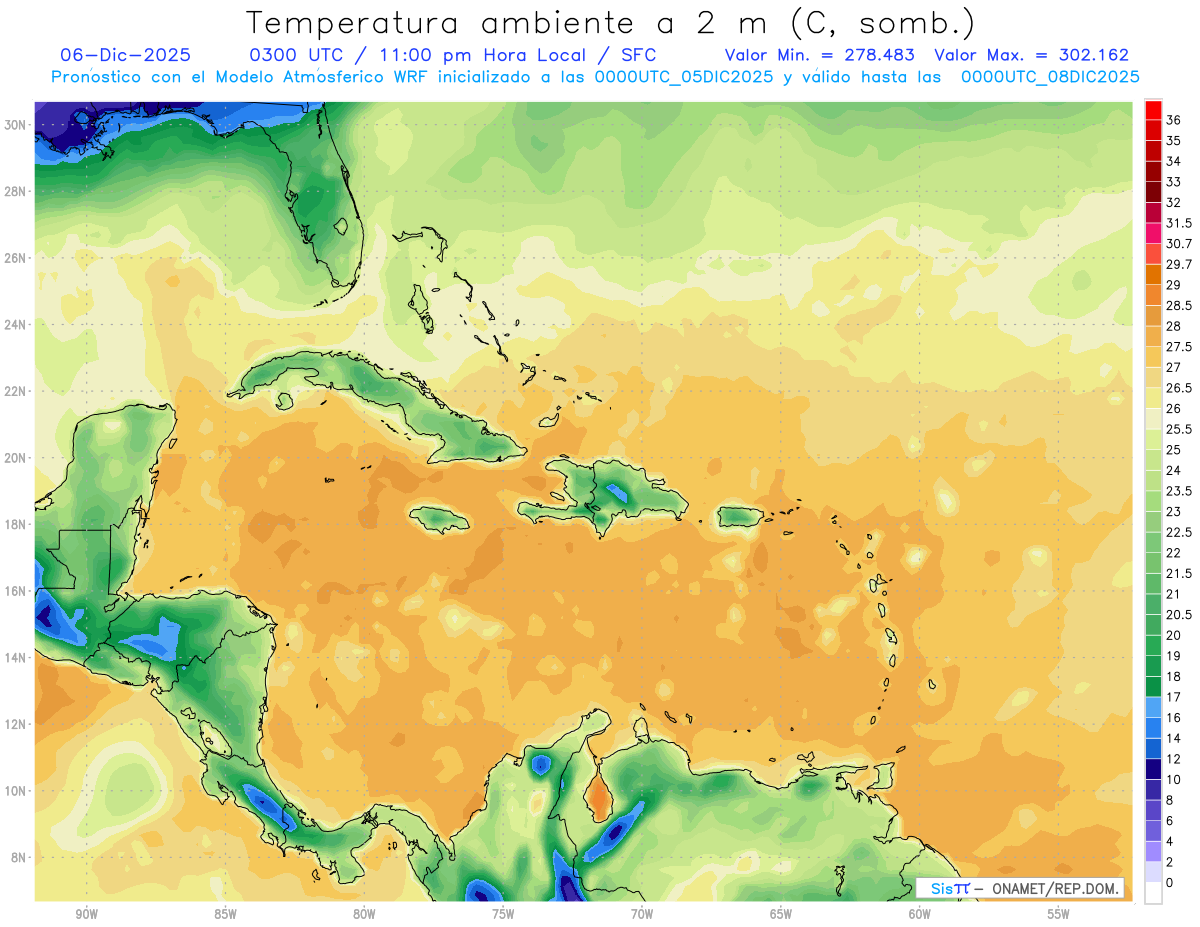
Task: Click the latitude label "20N"
Action: tap(16, 458)
